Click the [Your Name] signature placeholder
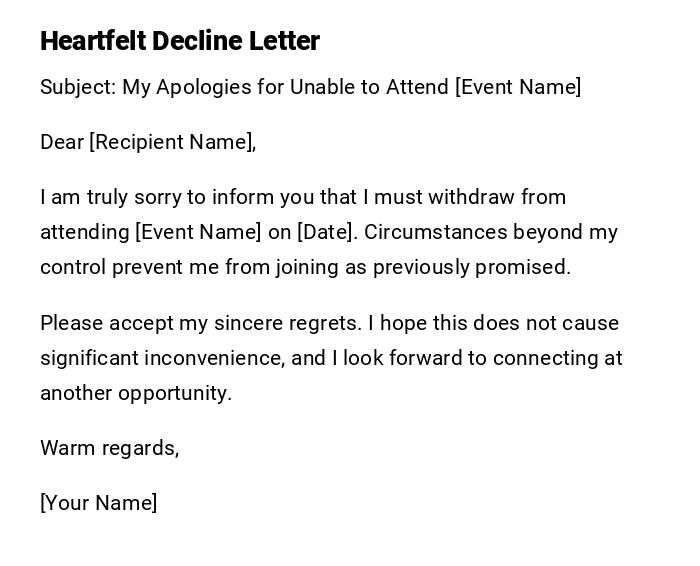 (x=98, y=503)
